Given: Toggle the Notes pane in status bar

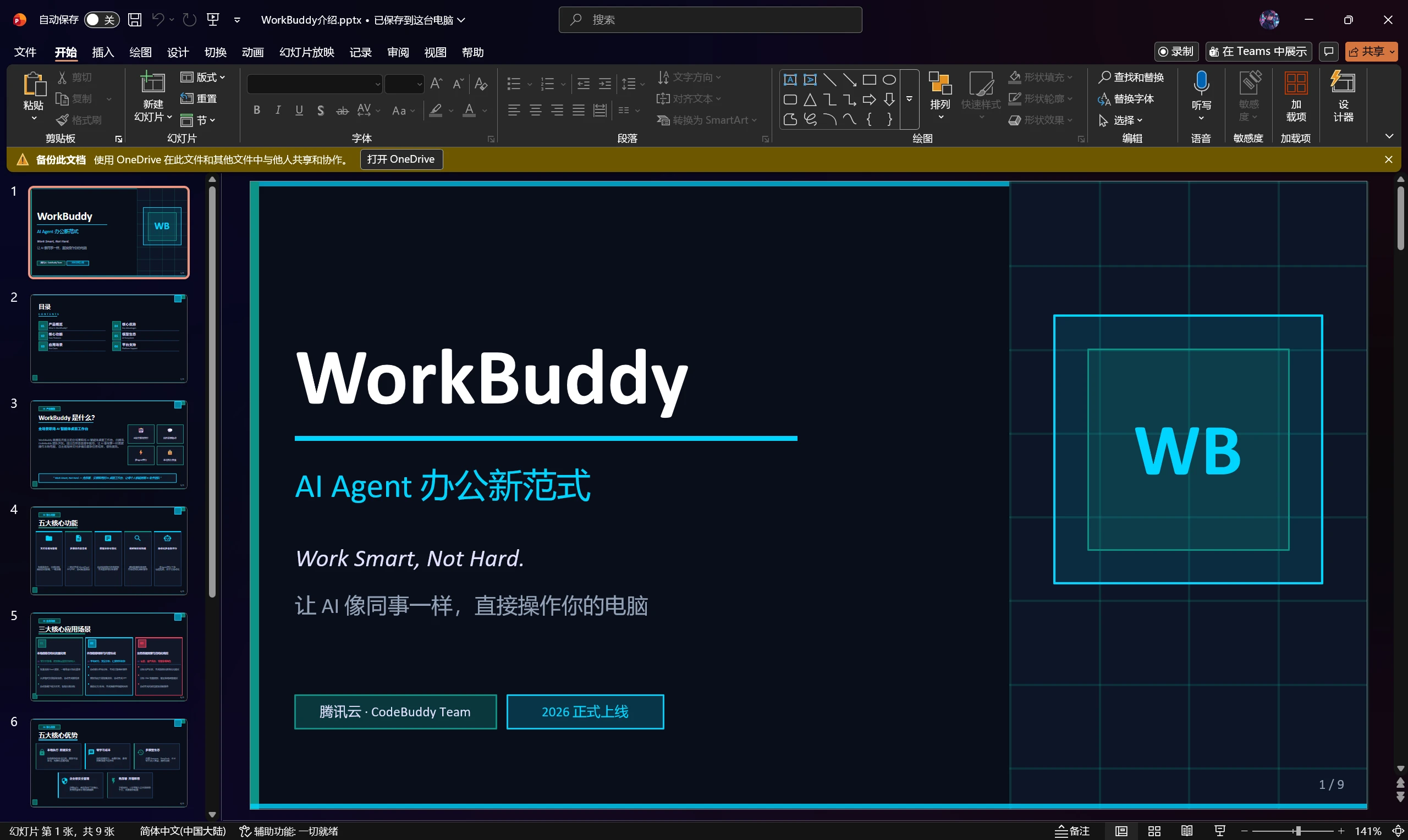Looking at the screenshot, I should pos(1072,831).
